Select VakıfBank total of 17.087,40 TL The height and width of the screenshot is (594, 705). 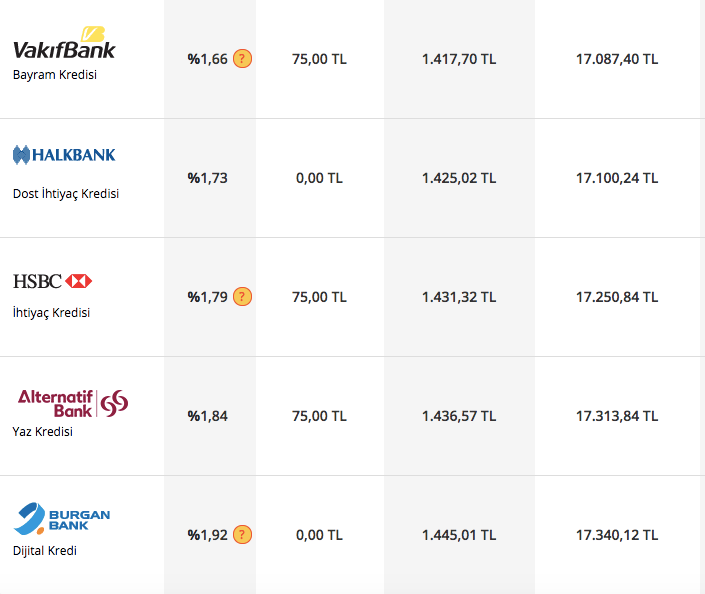point(617,59)
